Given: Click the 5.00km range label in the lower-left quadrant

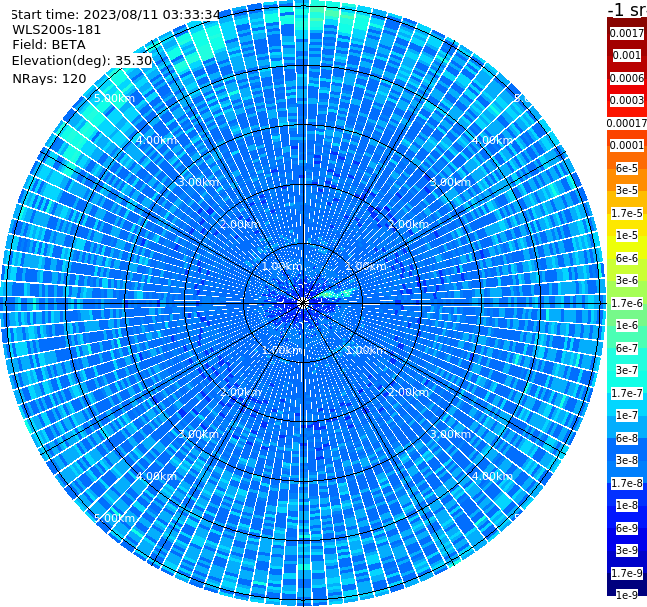Looking at the screenshot, I should pyautogui.click(x=114, y=518).
